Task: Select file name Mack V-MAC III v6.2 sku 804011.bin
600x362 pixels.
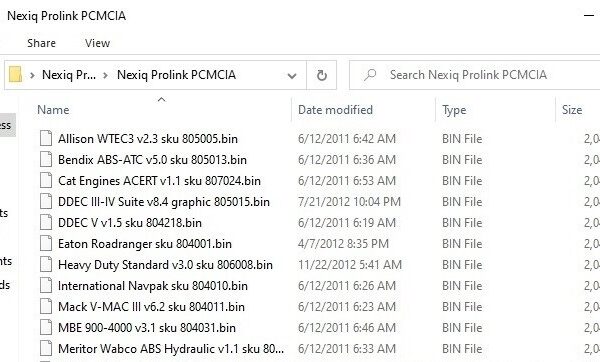Action: click(151, 307)
